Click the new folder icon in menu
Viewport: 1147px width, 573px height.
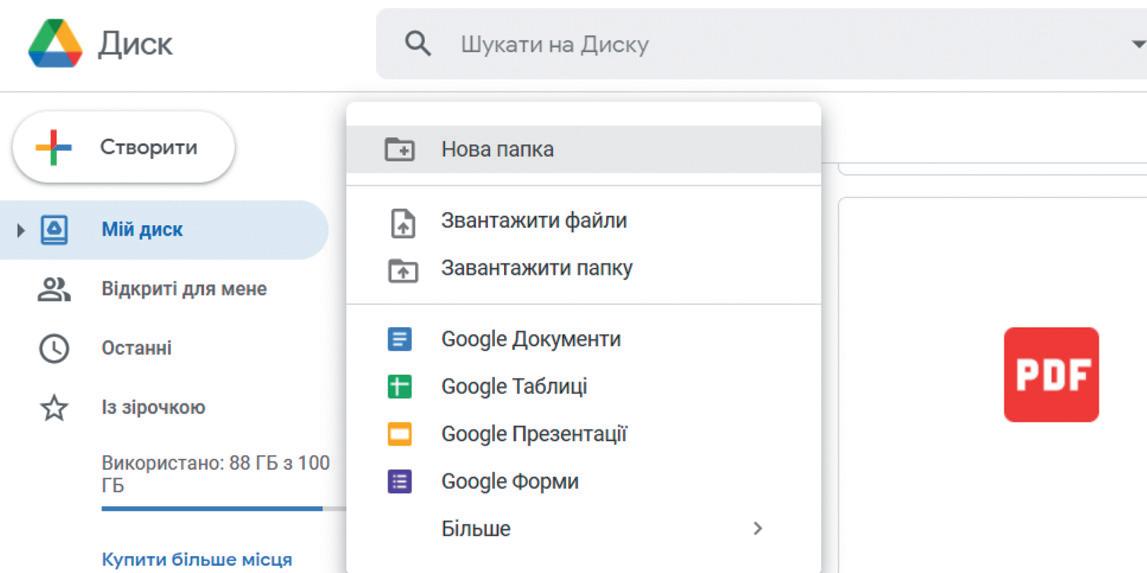(400, 149)
